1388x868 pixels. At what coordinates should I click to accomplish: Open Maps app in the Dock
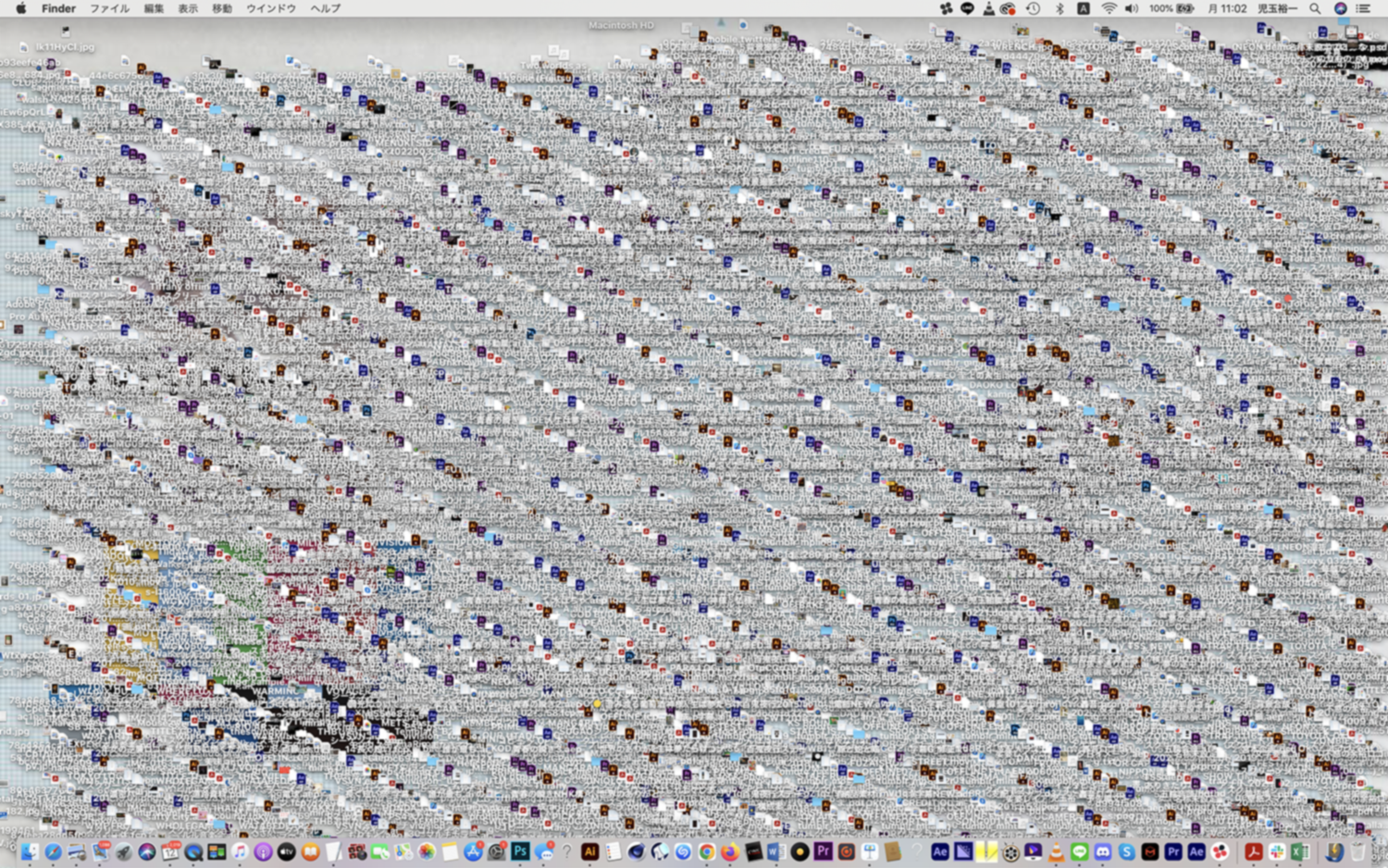[x=403, y=851]
